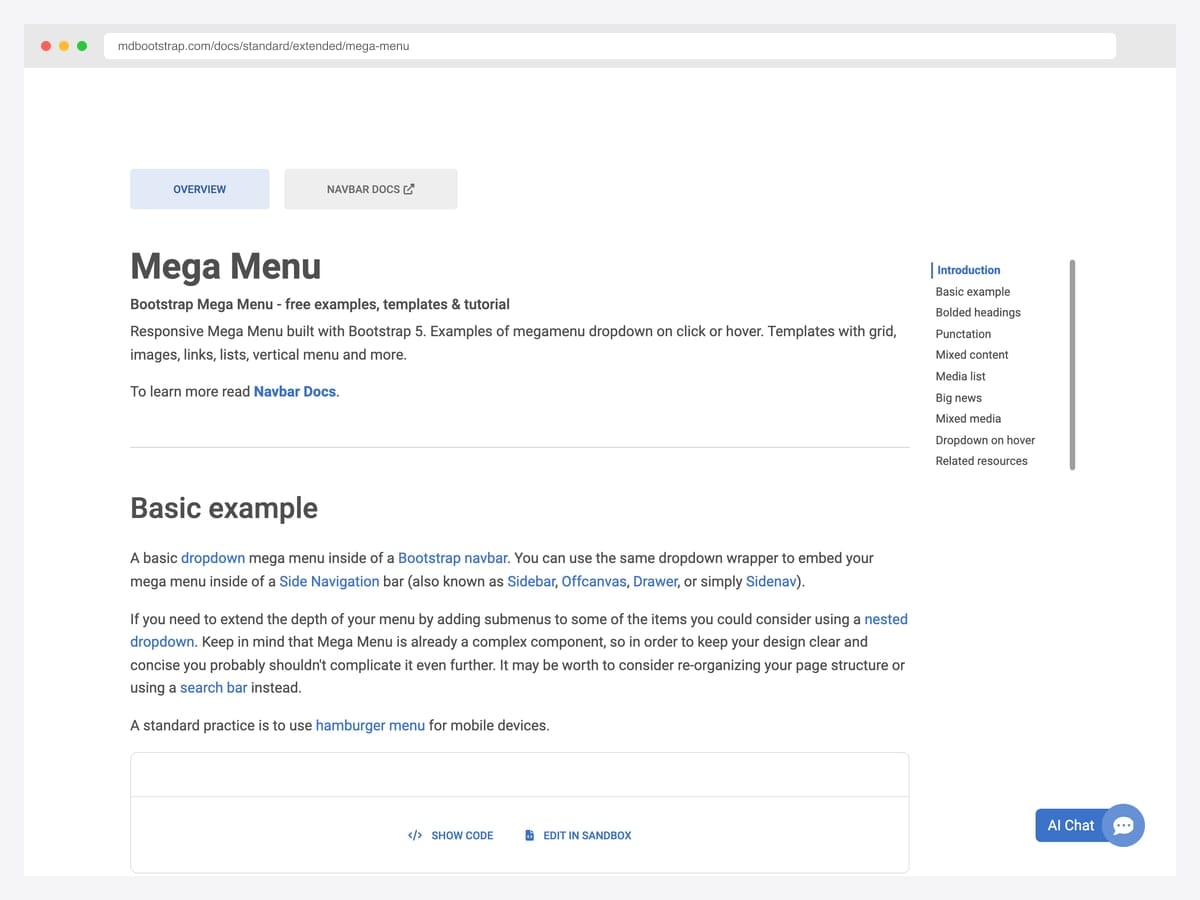Viewport: 1200px width, 900px height.
Task: Go to Punctation section
Action: [x=963, y=334]
